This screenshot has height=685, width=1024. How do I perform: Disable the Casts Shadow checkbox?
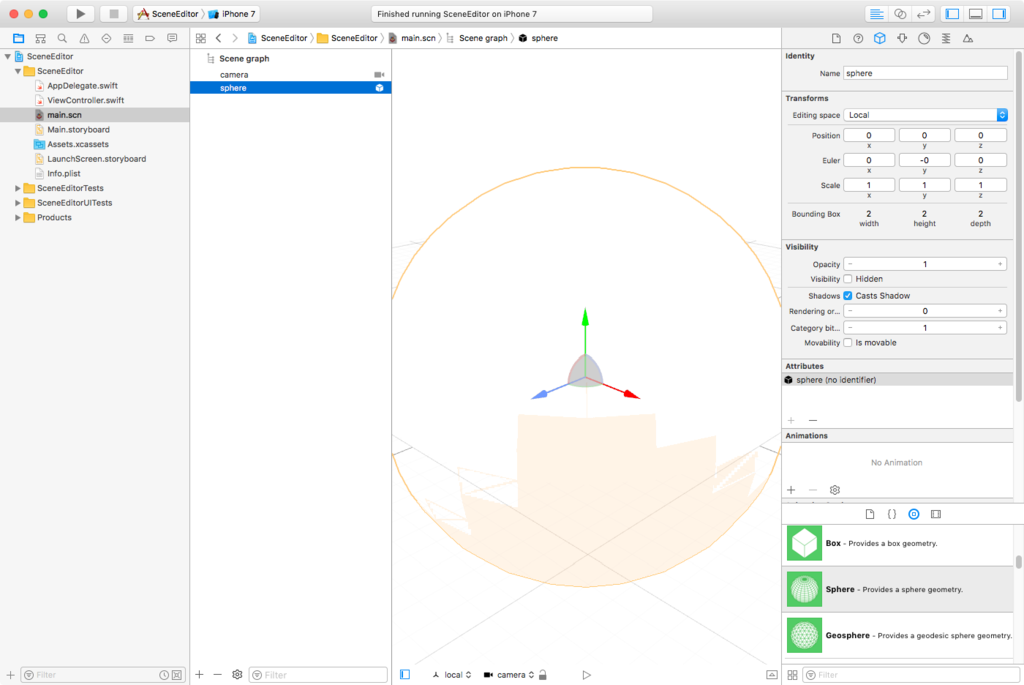pos(848,296)
